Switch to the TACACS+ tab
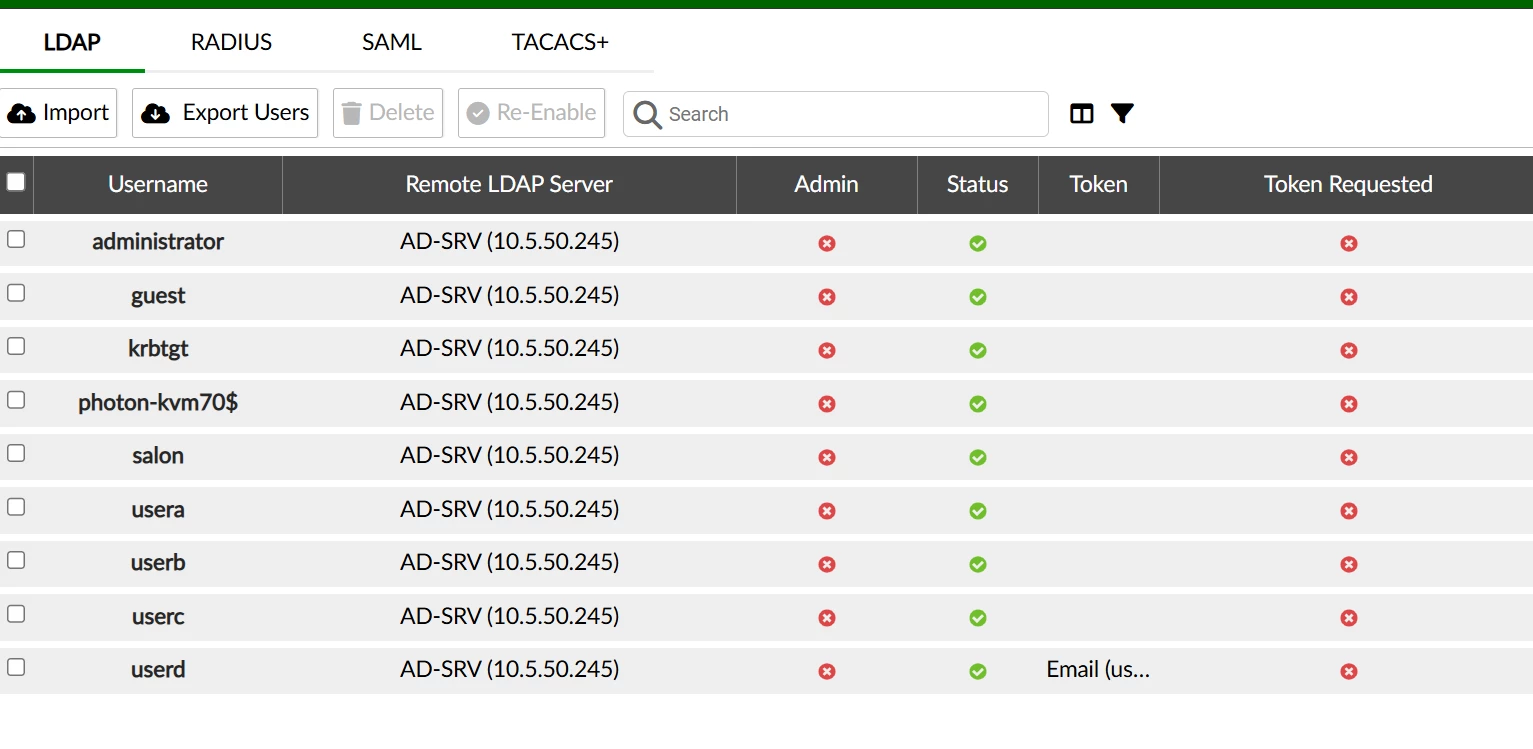Viewport: 1533px width, 749px height. pos(560,42)
